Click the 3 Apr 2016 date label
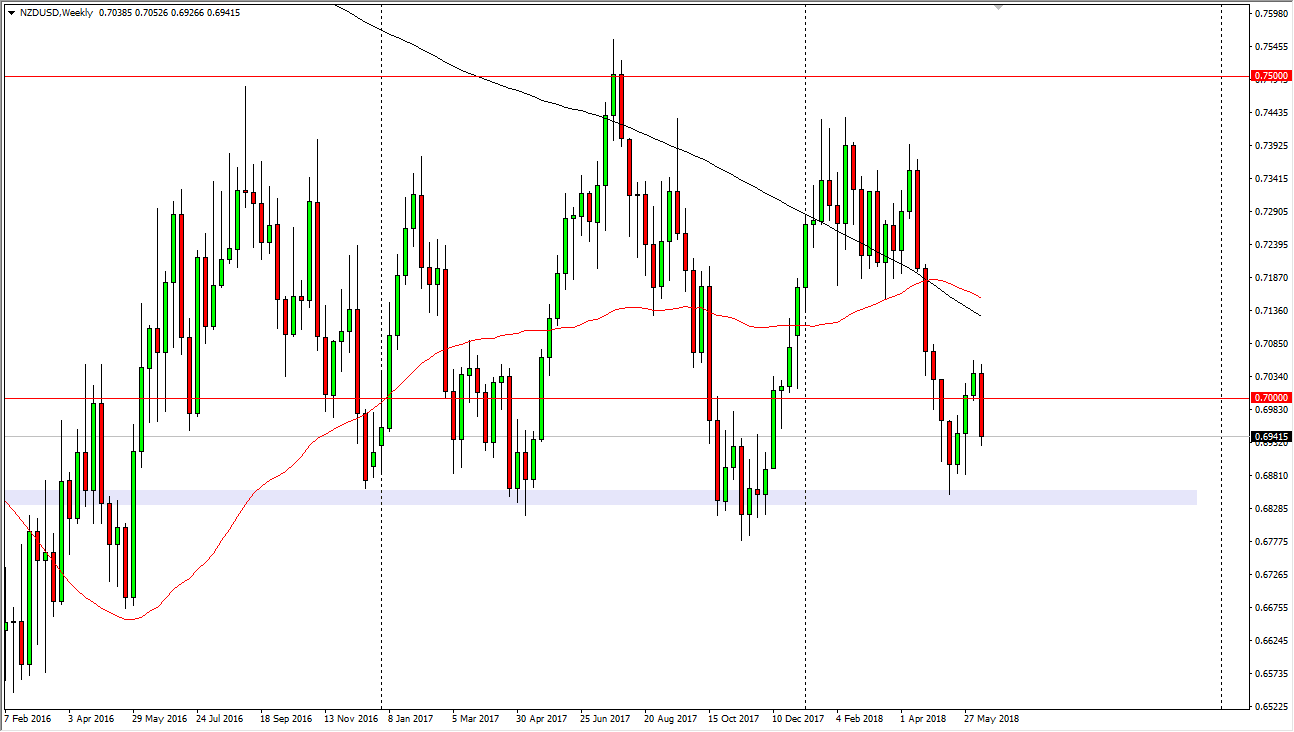Screen dimensions: 1294x732 (x=92, y=718)
